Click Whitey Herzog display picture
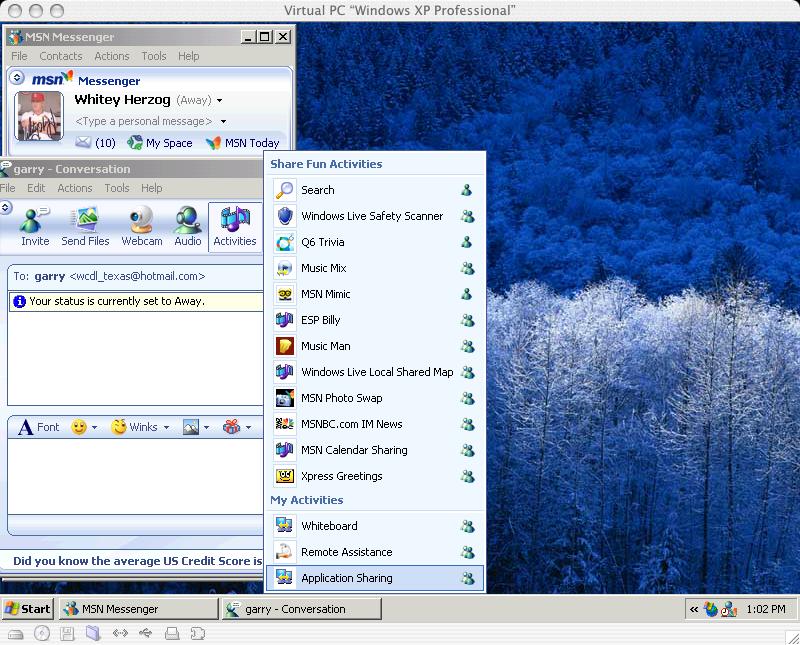The image size is (800, 645). coord(39,116)
